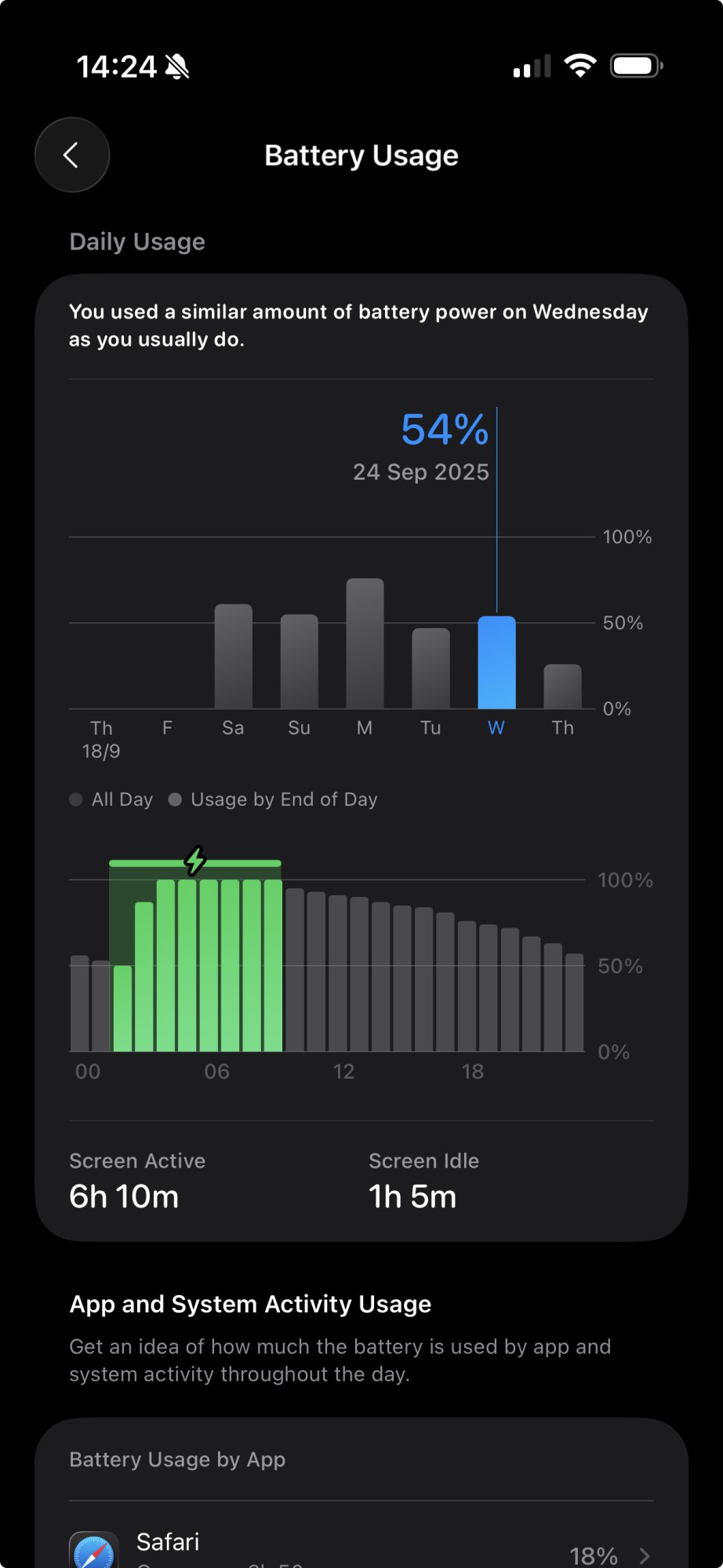Select the Saturday daily usage bar
The image size is (723, 1568).
(233, 656)
